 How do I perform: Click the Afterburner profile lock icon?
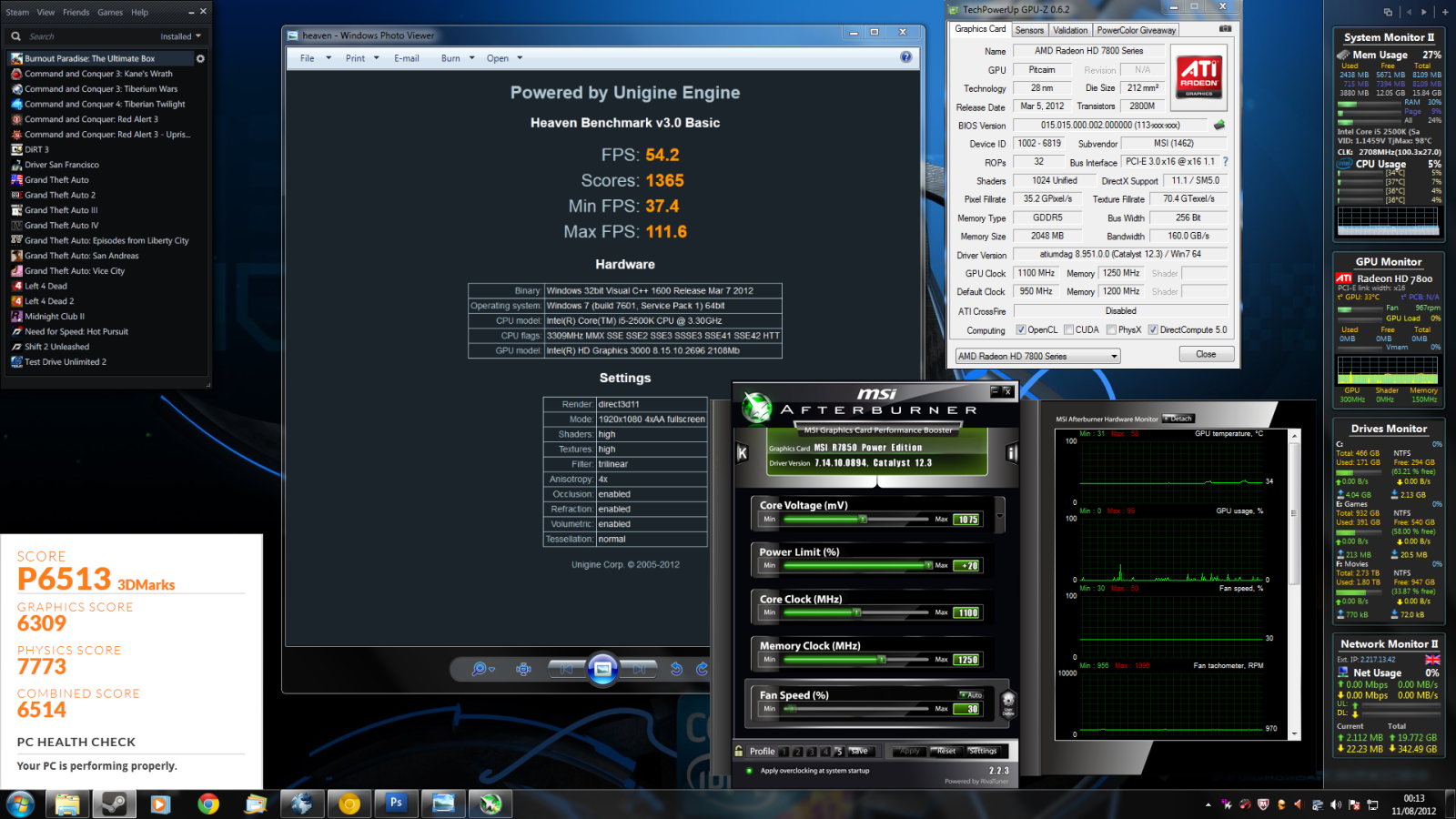pos(739,751)
